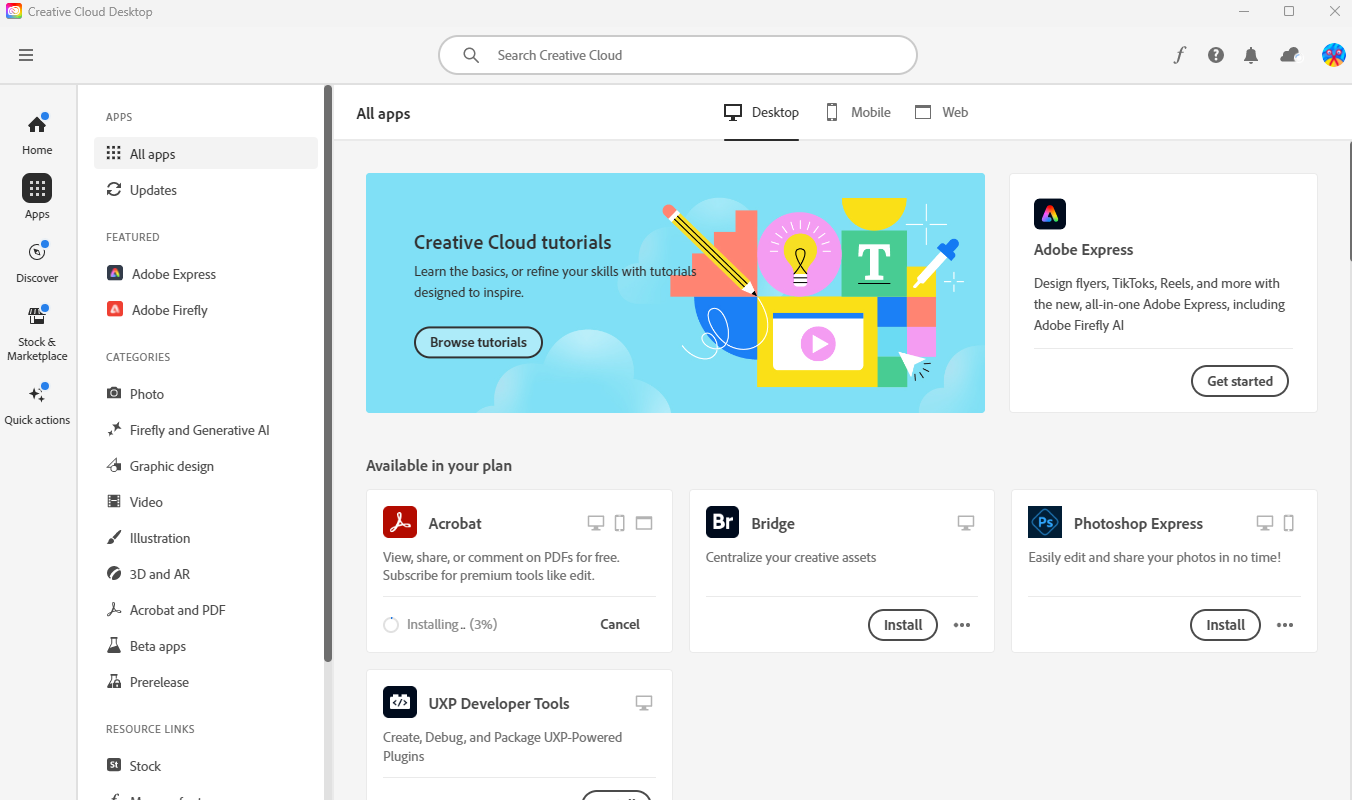Open the Home section in the sidebar

tap(36, 132)
